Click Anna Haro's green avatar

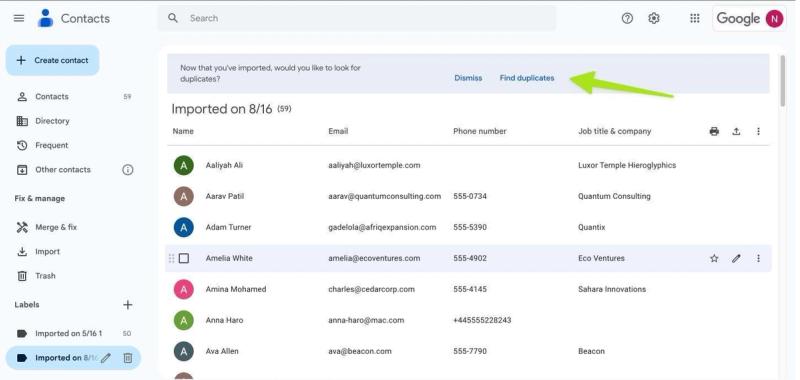tap(184, 321)
